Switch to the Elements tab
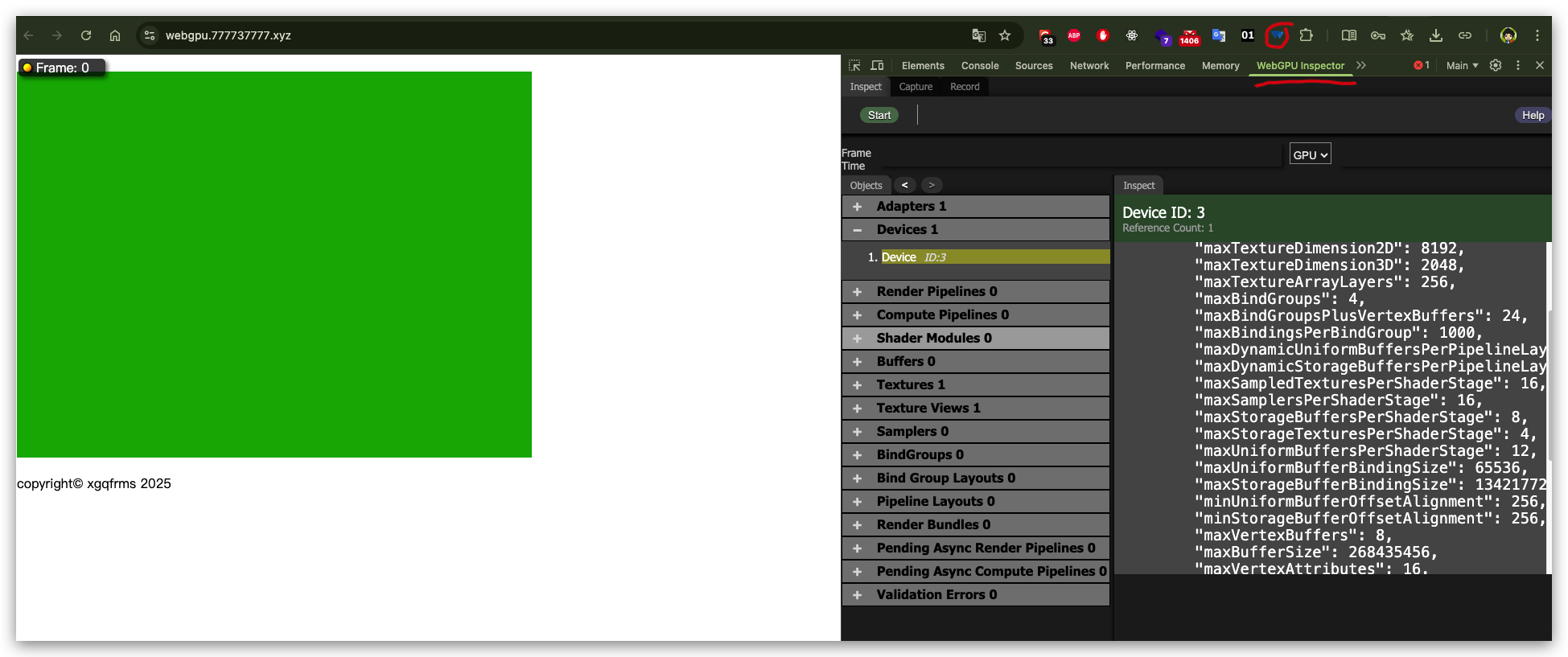This screenshot has width=1568, height=657. click(923, 66)
